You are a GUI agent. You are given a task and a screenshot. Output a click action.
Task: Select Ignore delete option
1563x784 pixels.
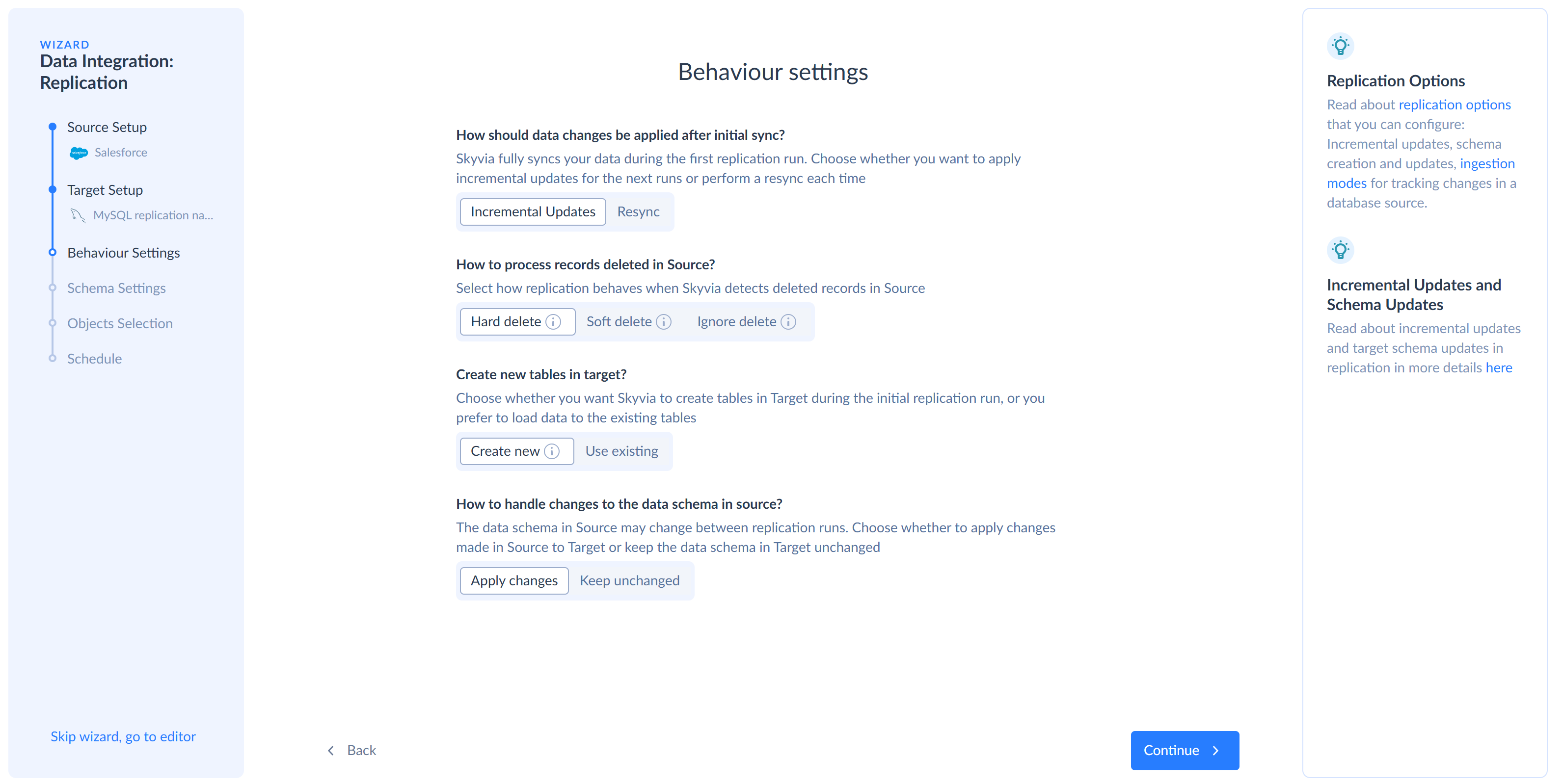(736, 322)
